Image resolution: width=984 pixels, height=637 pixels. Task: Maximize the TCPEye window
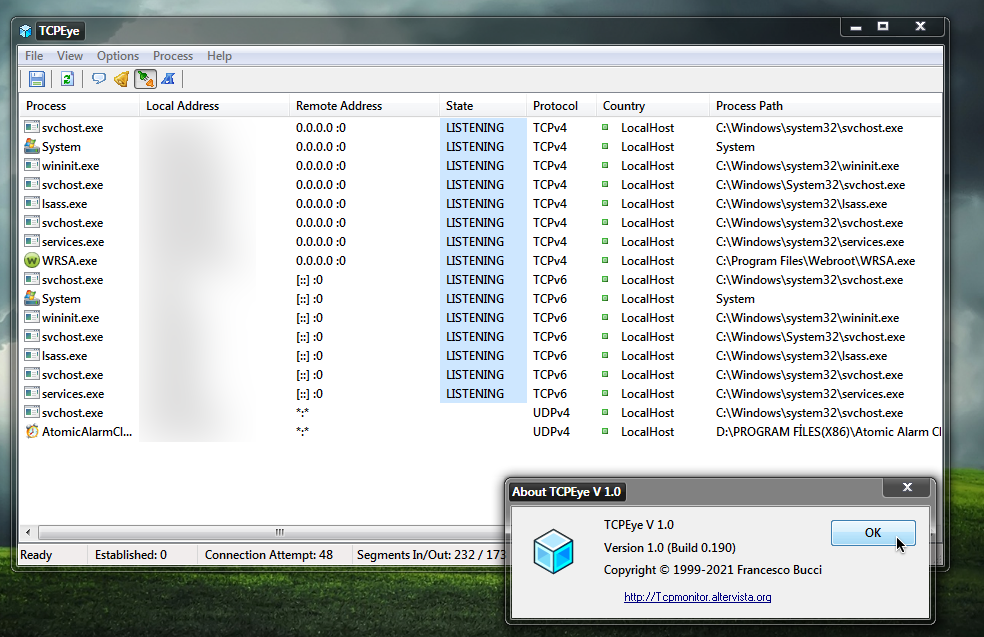pyautogui.click(x=883, y=26)
